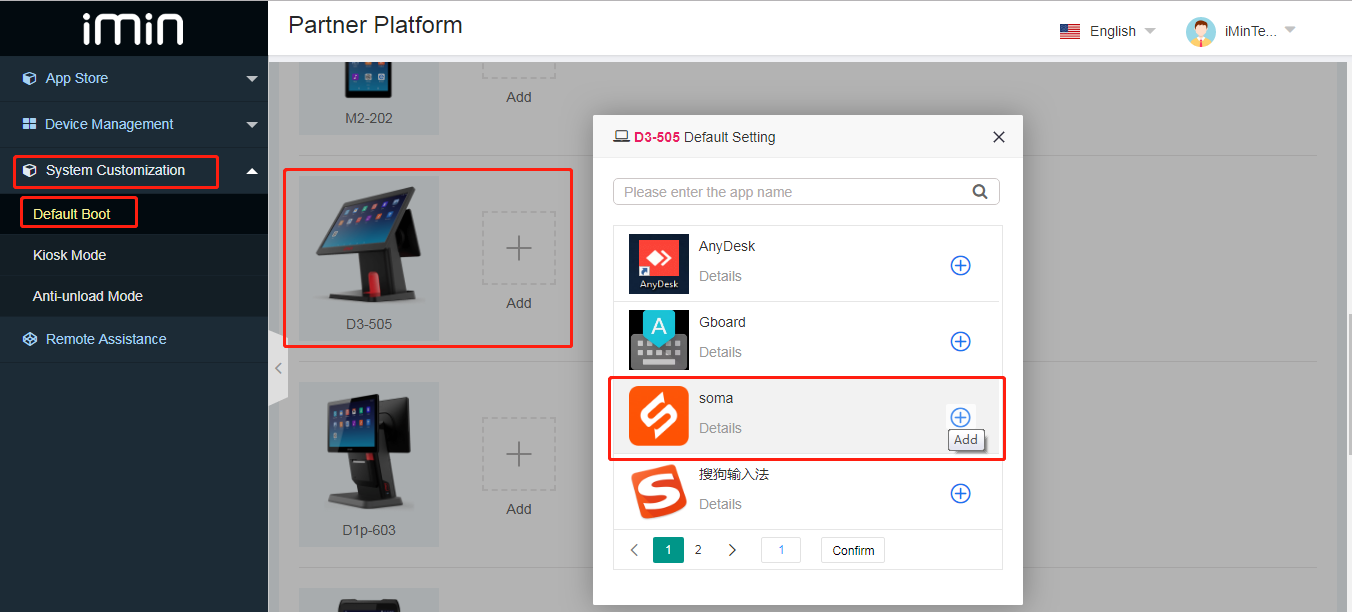Select Default Boot menu item
The height and width of the screenshot is (612, 1352).
coord(134,214)
